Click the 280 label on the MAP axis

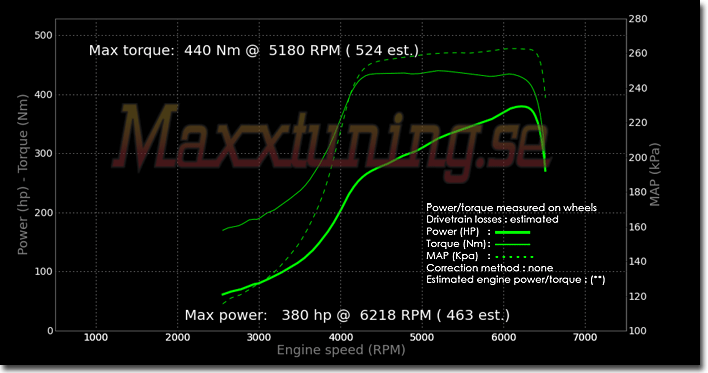(x=638, y=19)
